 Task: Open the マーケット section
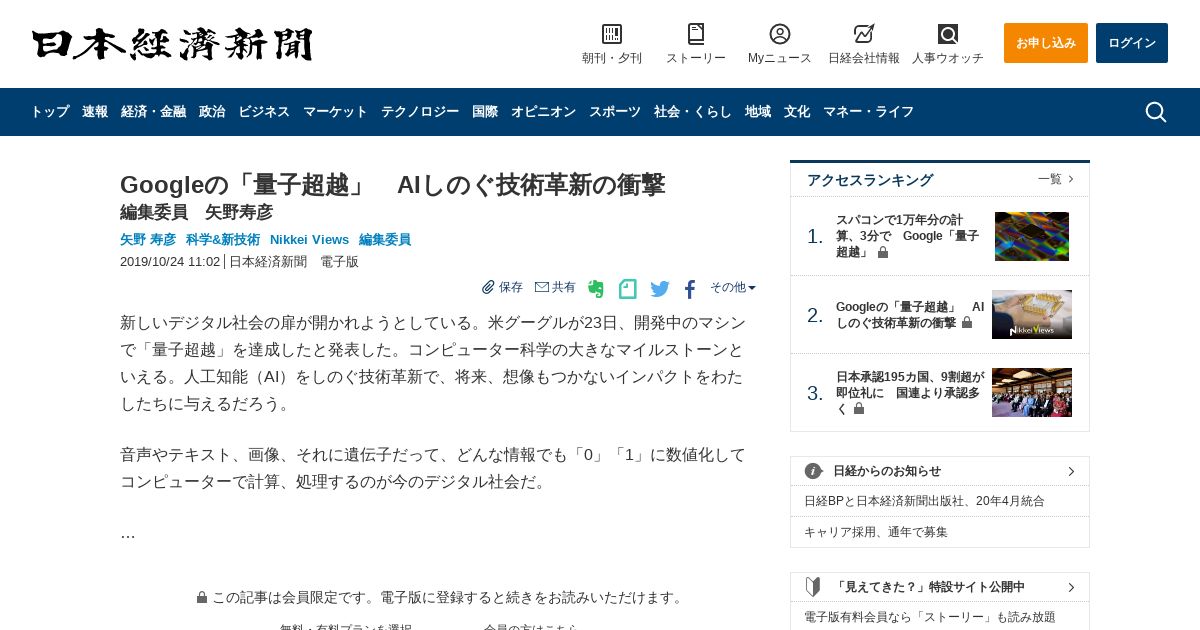(336, 112)
